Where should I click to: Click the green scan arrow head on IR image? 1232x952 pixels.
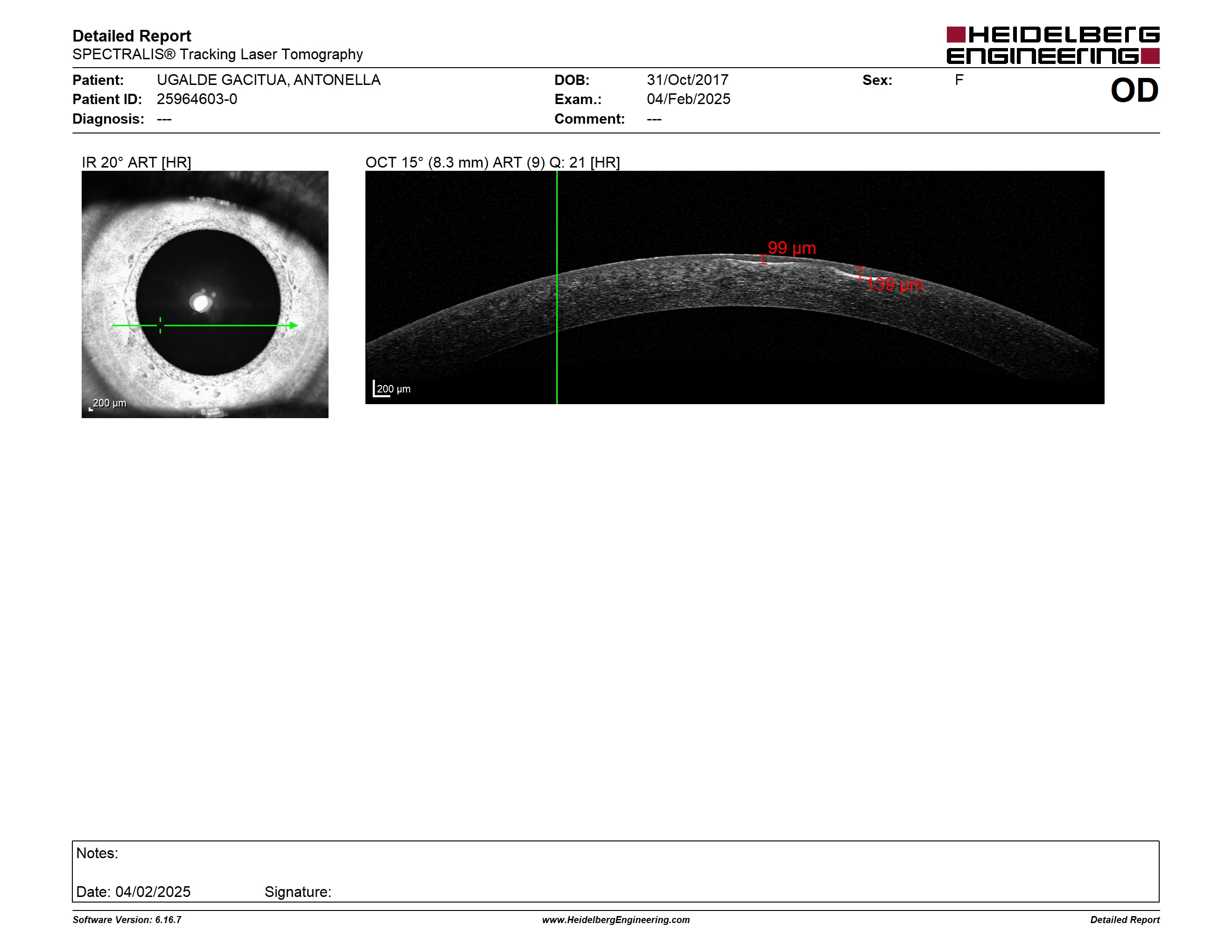pos(294,325)
